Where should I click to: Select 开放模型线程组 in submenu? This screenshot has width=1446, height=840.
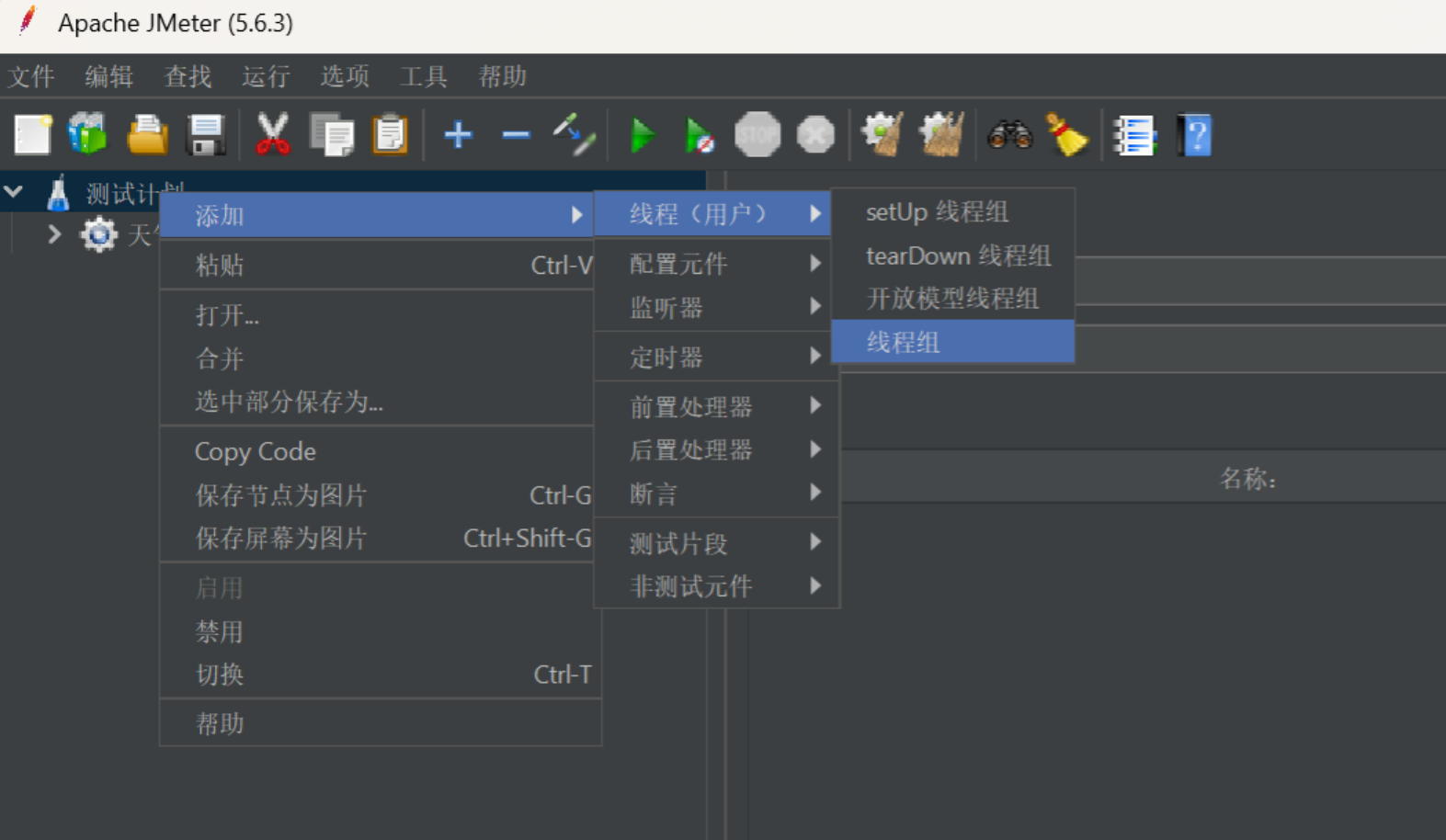(953, 298)
